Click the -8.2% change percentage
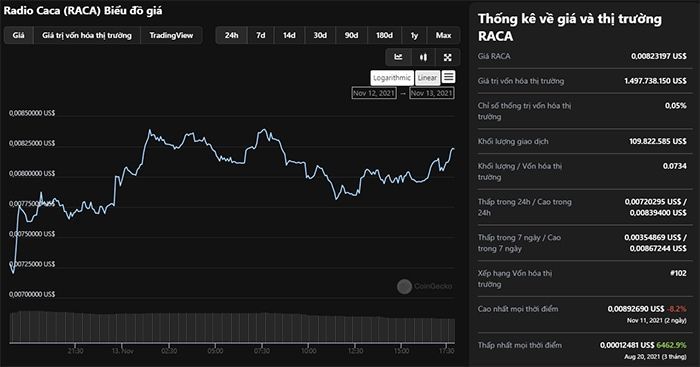Screen dimensions: 700x367 click(x=677, y=309)
